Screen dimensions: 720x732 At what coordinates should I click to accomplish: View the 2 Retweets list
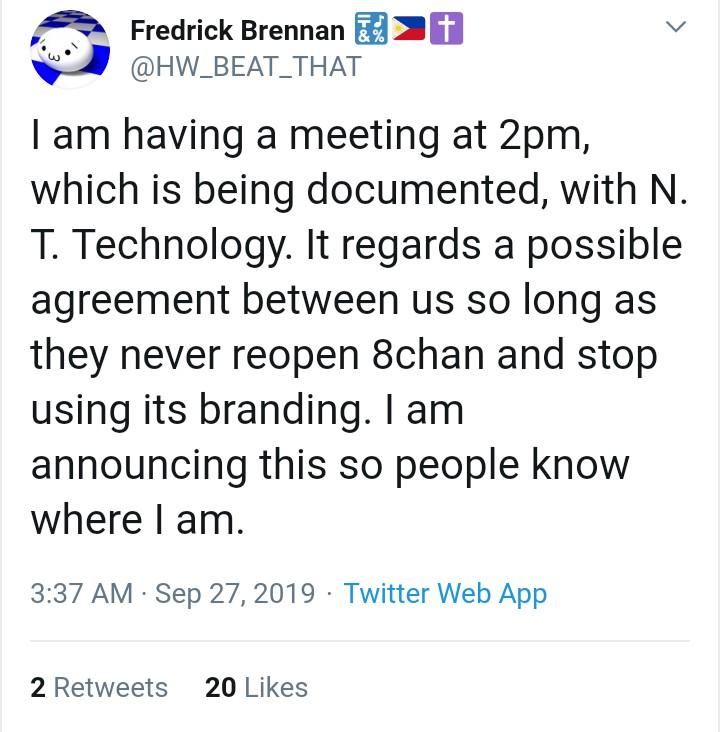click(99, 688)
